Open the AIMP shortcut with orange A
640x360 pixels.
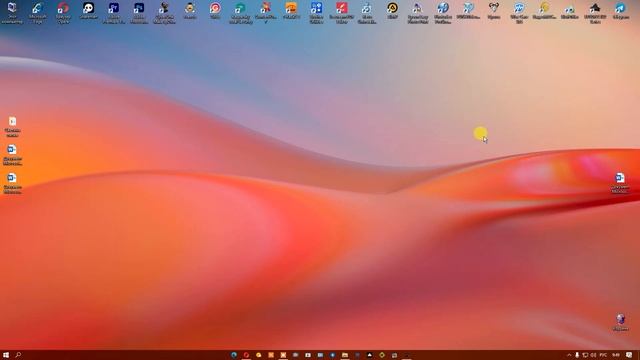pyautogui.click(x=392, y=11)
